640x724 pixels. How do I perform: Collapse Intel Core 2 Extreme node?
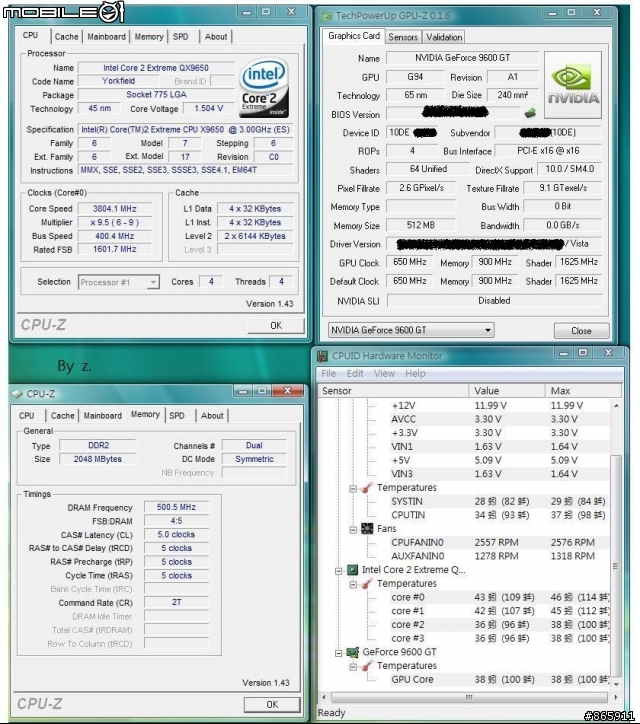[338, 571]
